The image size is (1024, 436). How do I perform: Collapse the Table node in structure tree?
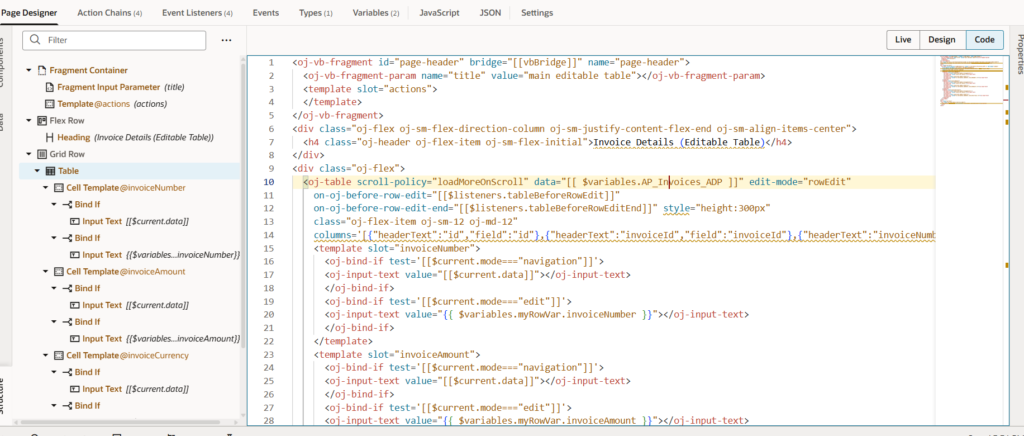tap(36, 171)
